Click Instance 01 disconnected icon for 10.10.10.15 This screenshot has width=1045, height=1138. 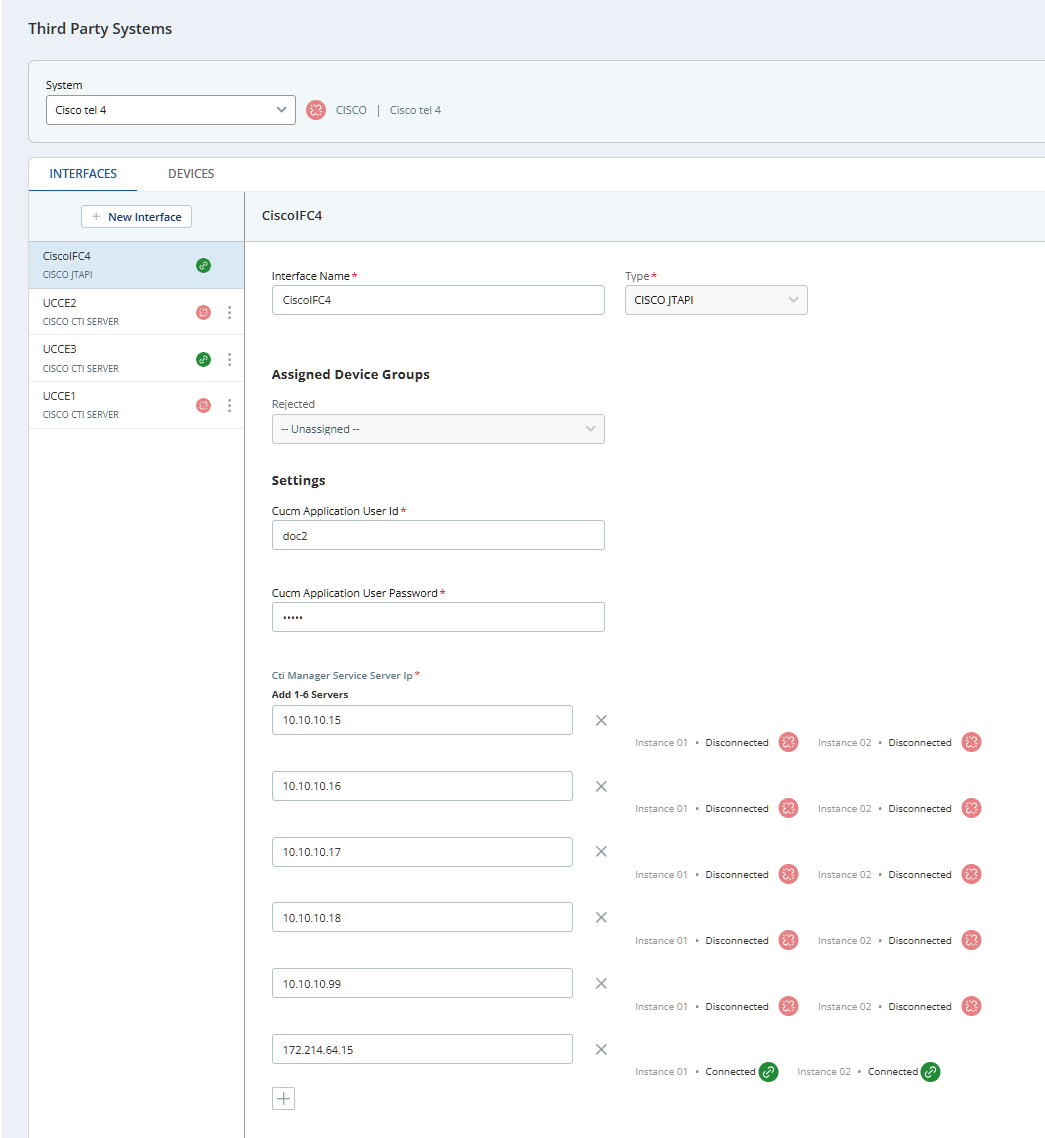coord(789,742)
